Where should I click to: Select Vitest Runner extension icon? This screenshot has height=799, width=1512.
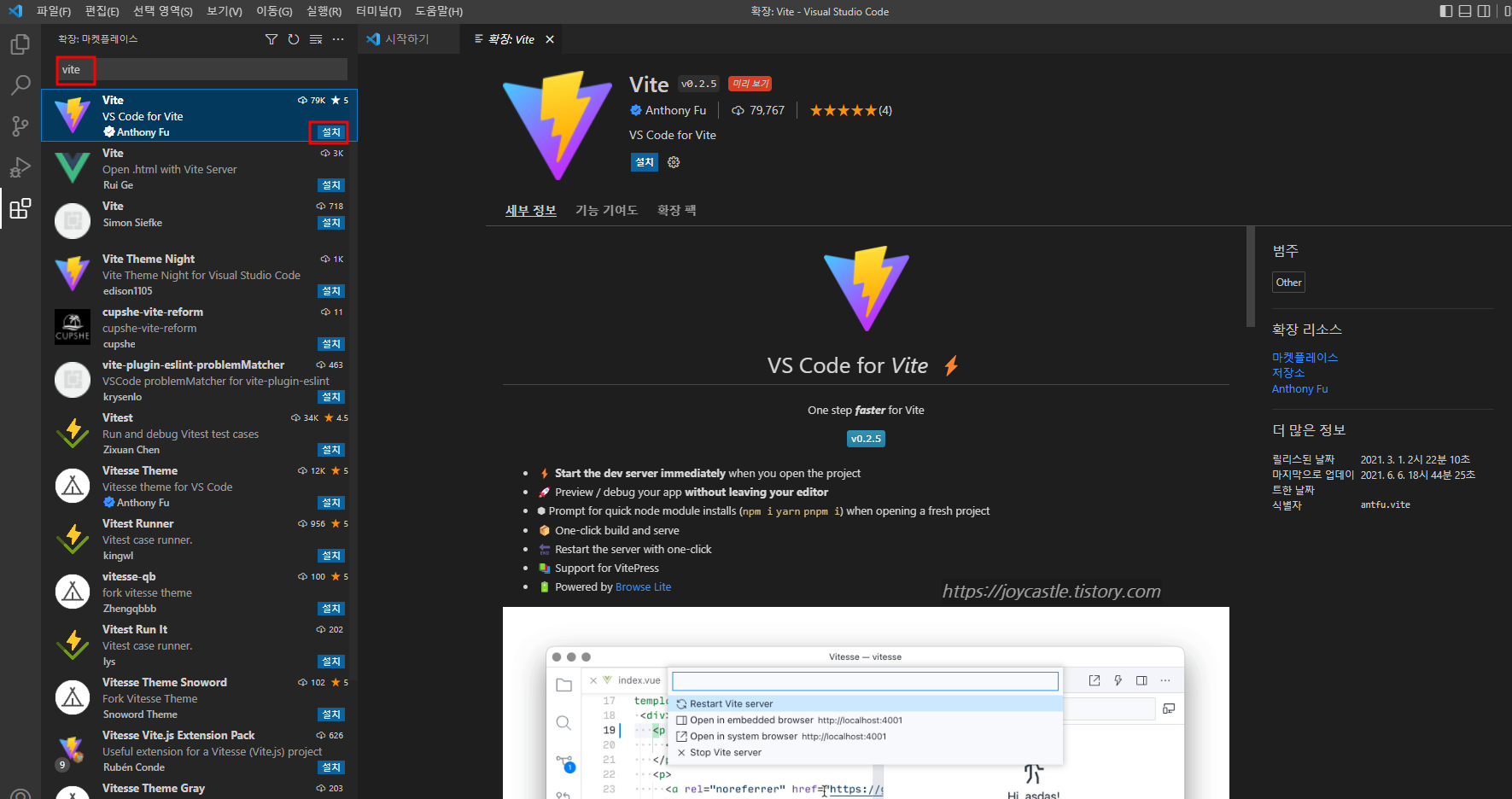click(x=73, y=539)
